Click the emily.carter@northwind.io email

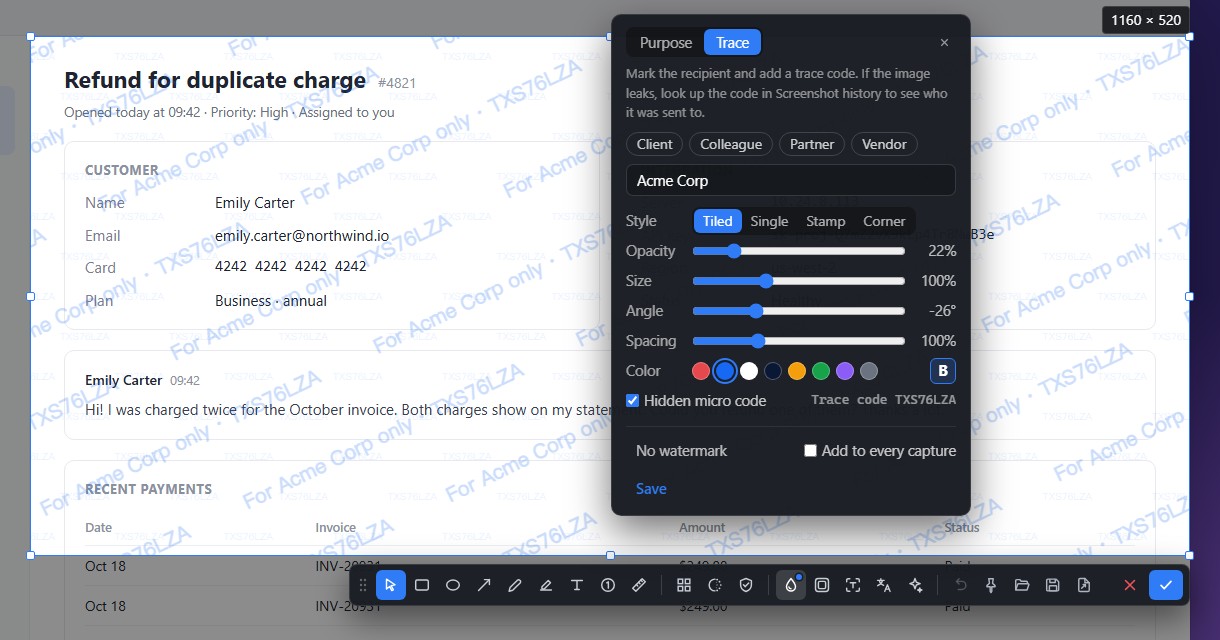click(x=302, y=236)
